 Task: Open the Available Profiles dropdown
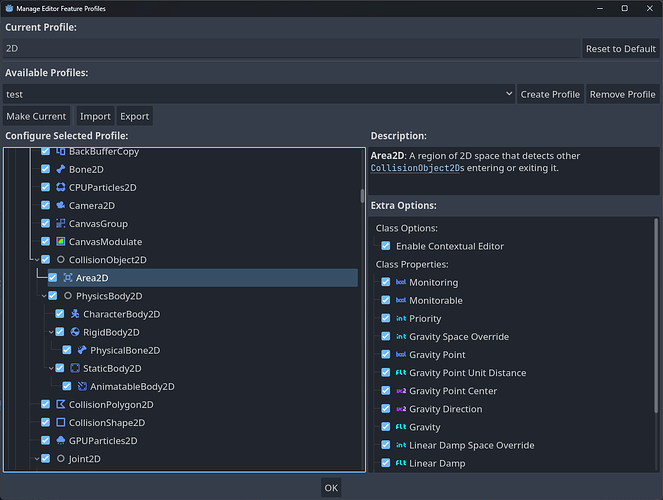(x=259, y=94)
